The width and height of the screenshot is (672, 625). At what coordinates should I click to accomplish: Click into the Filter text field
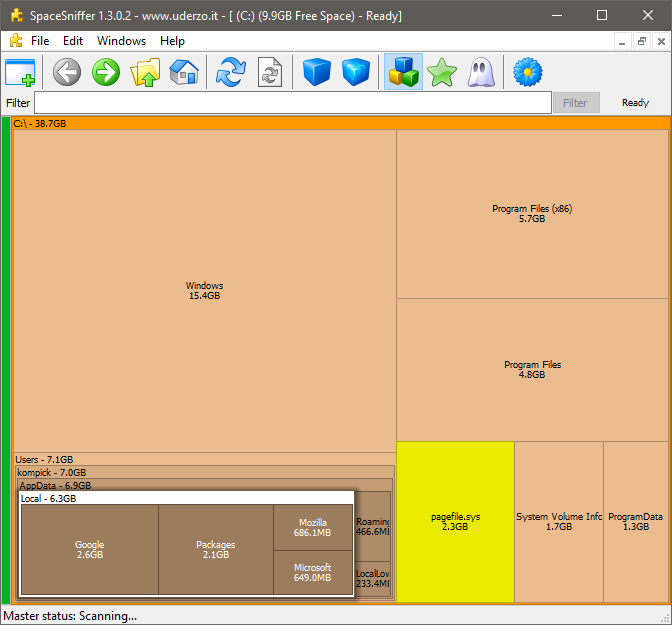click(293, 102)
